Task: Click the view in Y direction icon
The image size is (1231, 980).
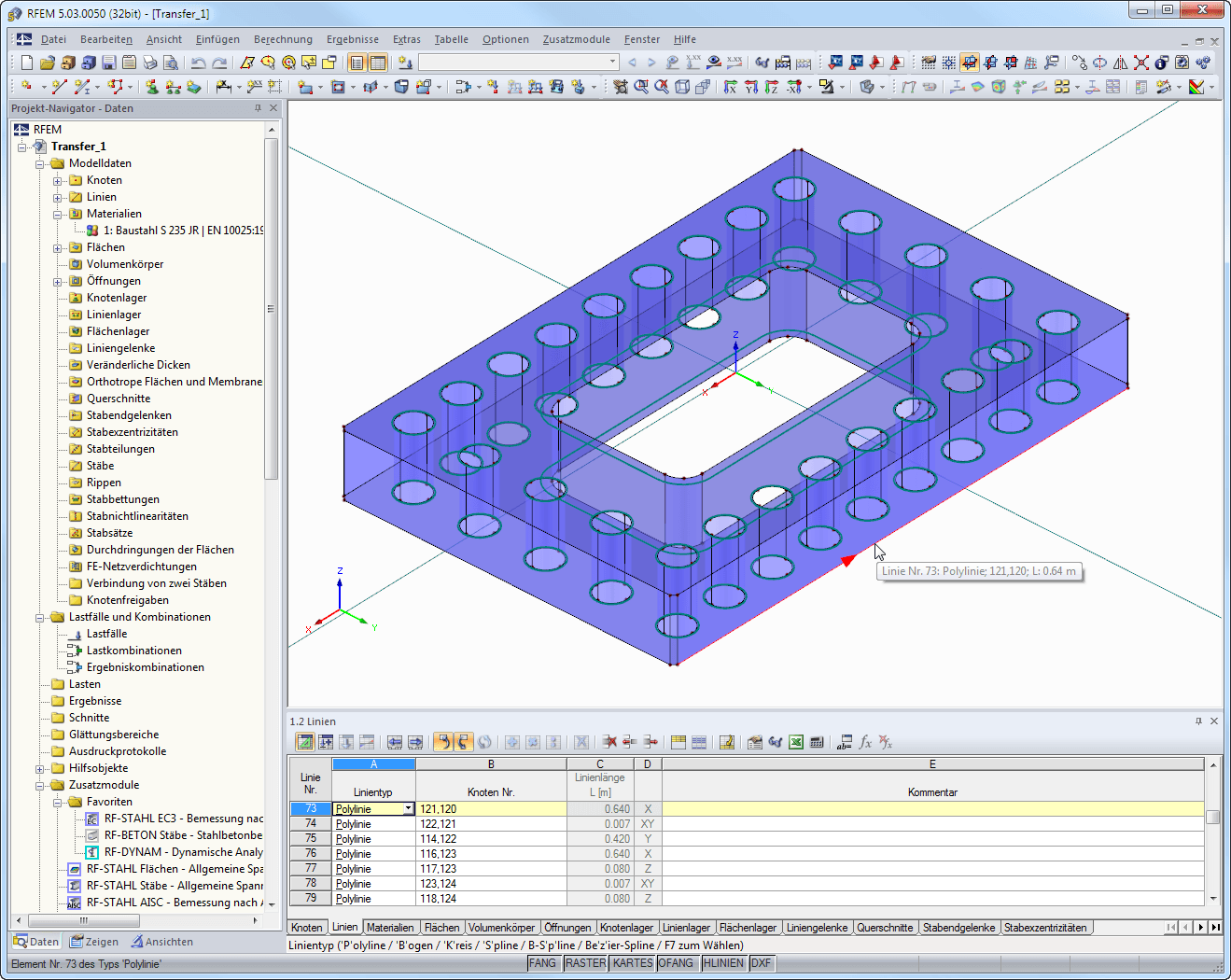Action: (751, 87)
